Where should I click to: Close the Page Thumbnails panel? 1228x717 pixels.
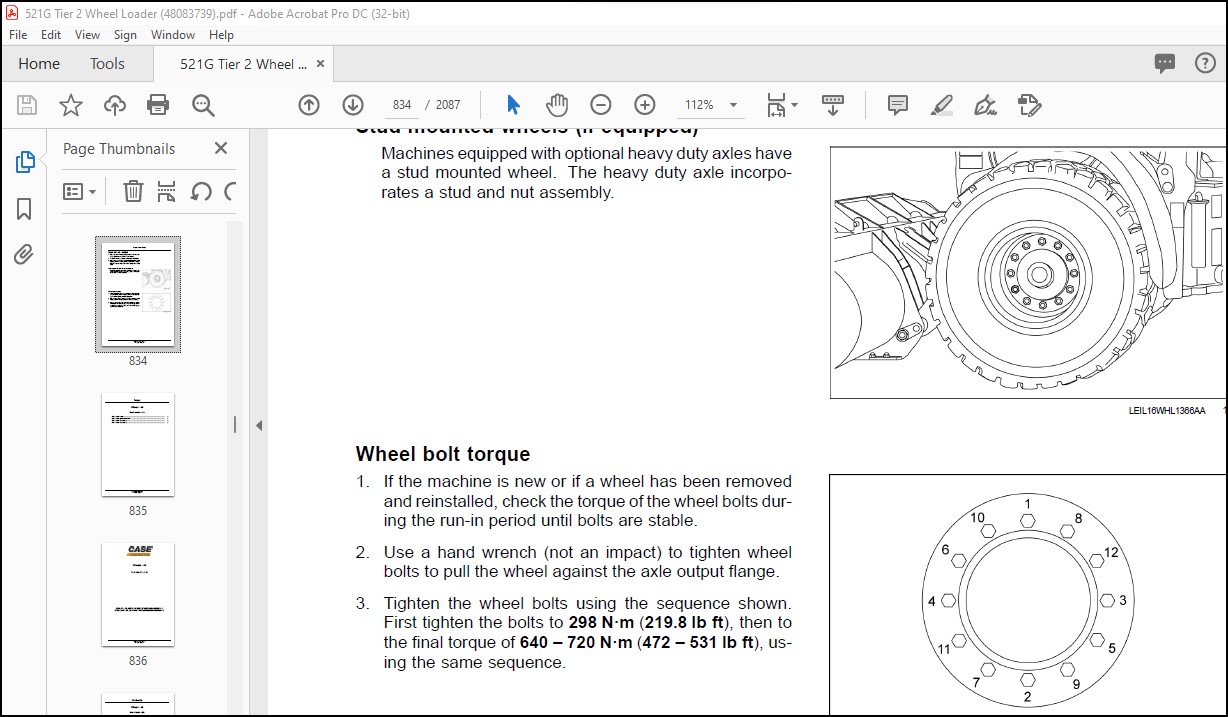click(x=221, y=148)
